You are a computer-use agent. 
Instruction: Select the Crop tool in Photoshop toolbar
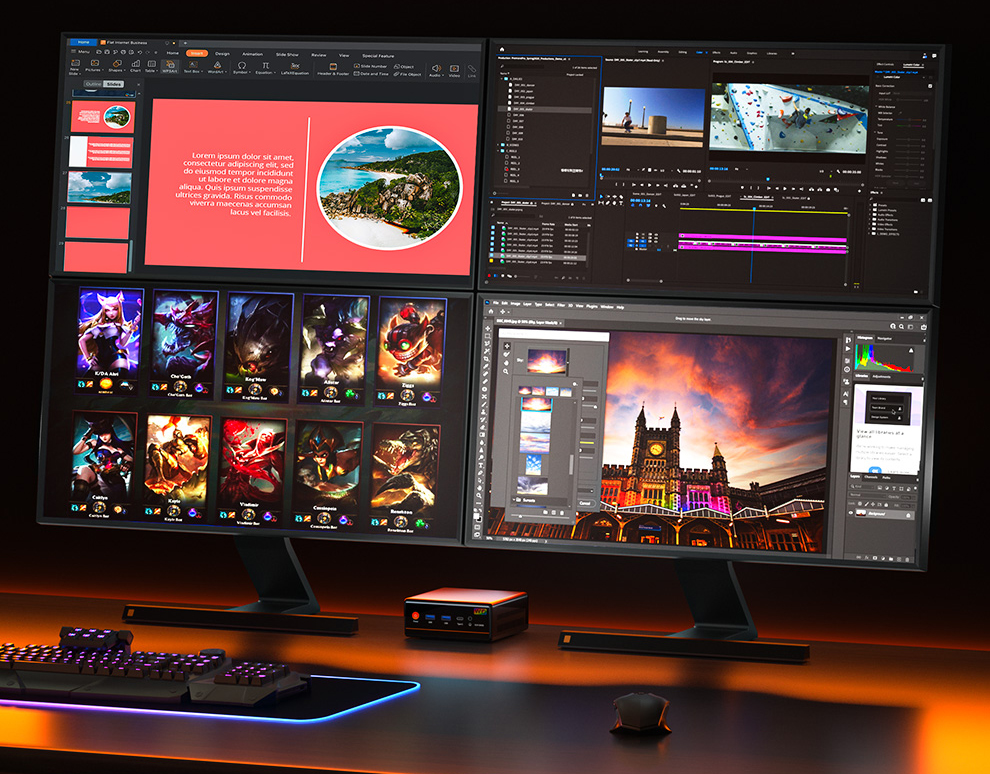[x=486, y=359]
